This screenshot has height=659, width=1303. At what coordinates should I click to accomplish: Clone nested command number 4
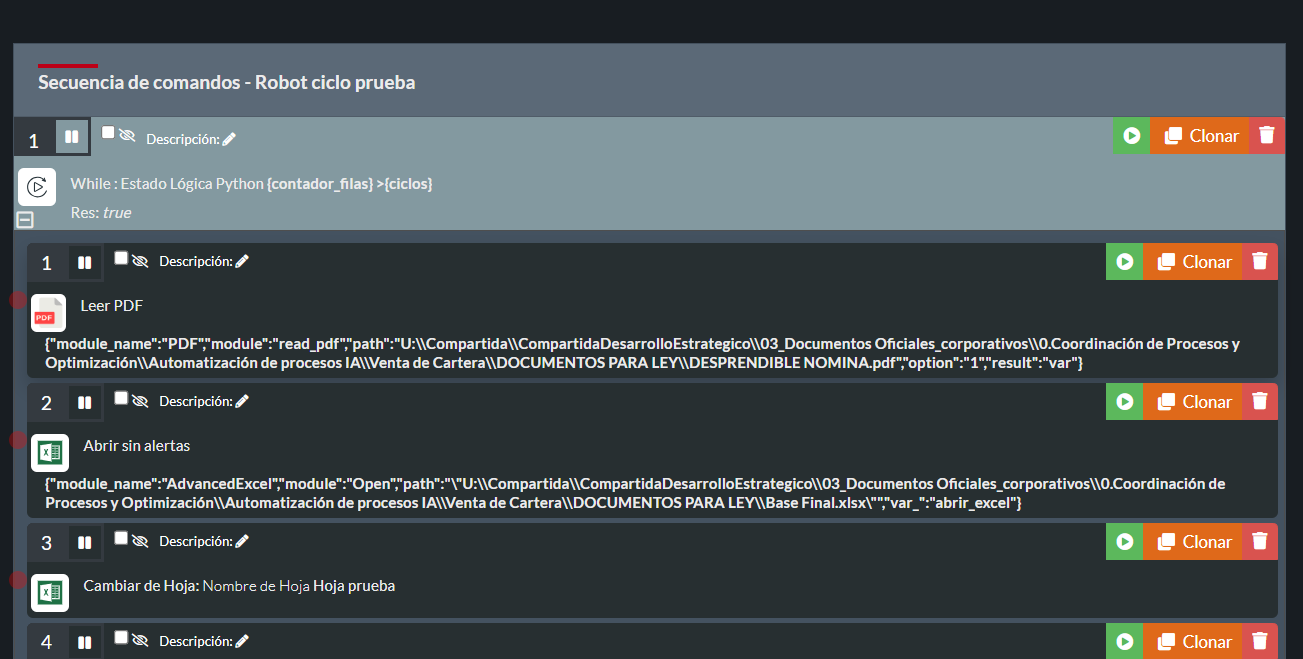[x=1193, y=642]
